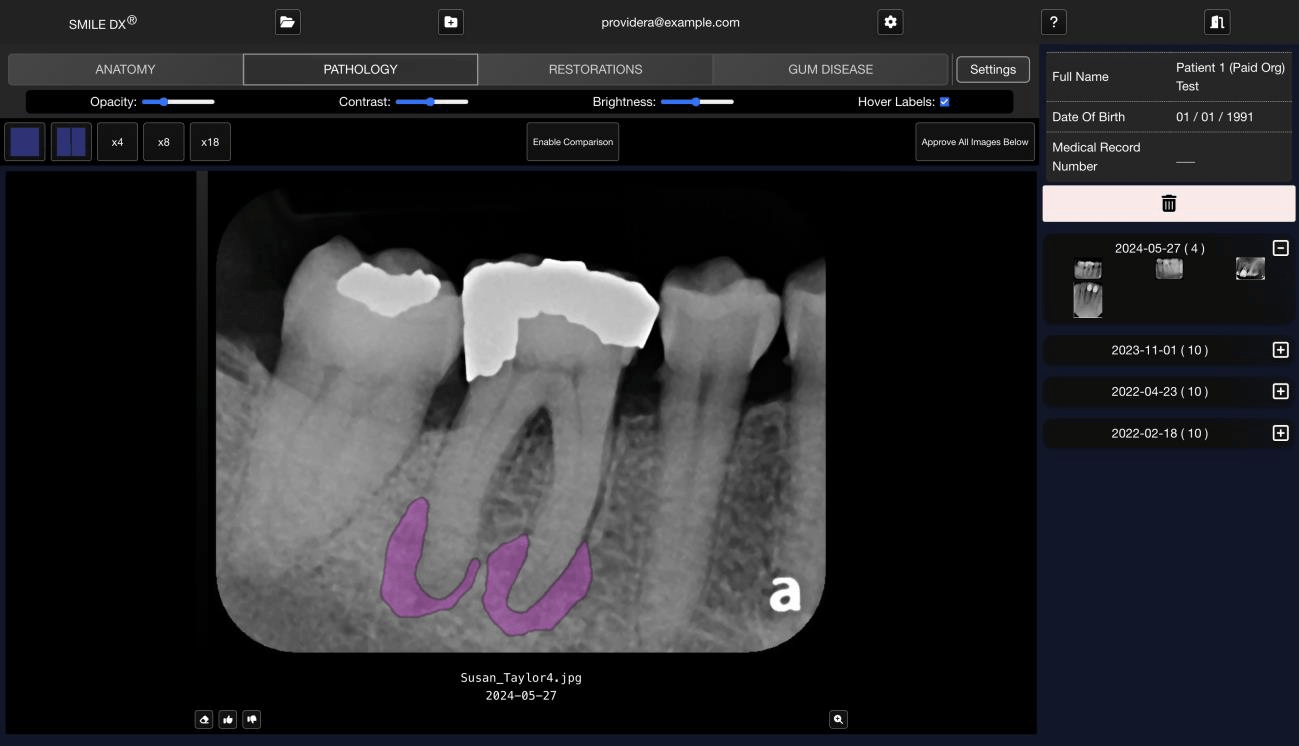
Task: Click the eraser icon below the x-ray
Action: tap(204, 719)
